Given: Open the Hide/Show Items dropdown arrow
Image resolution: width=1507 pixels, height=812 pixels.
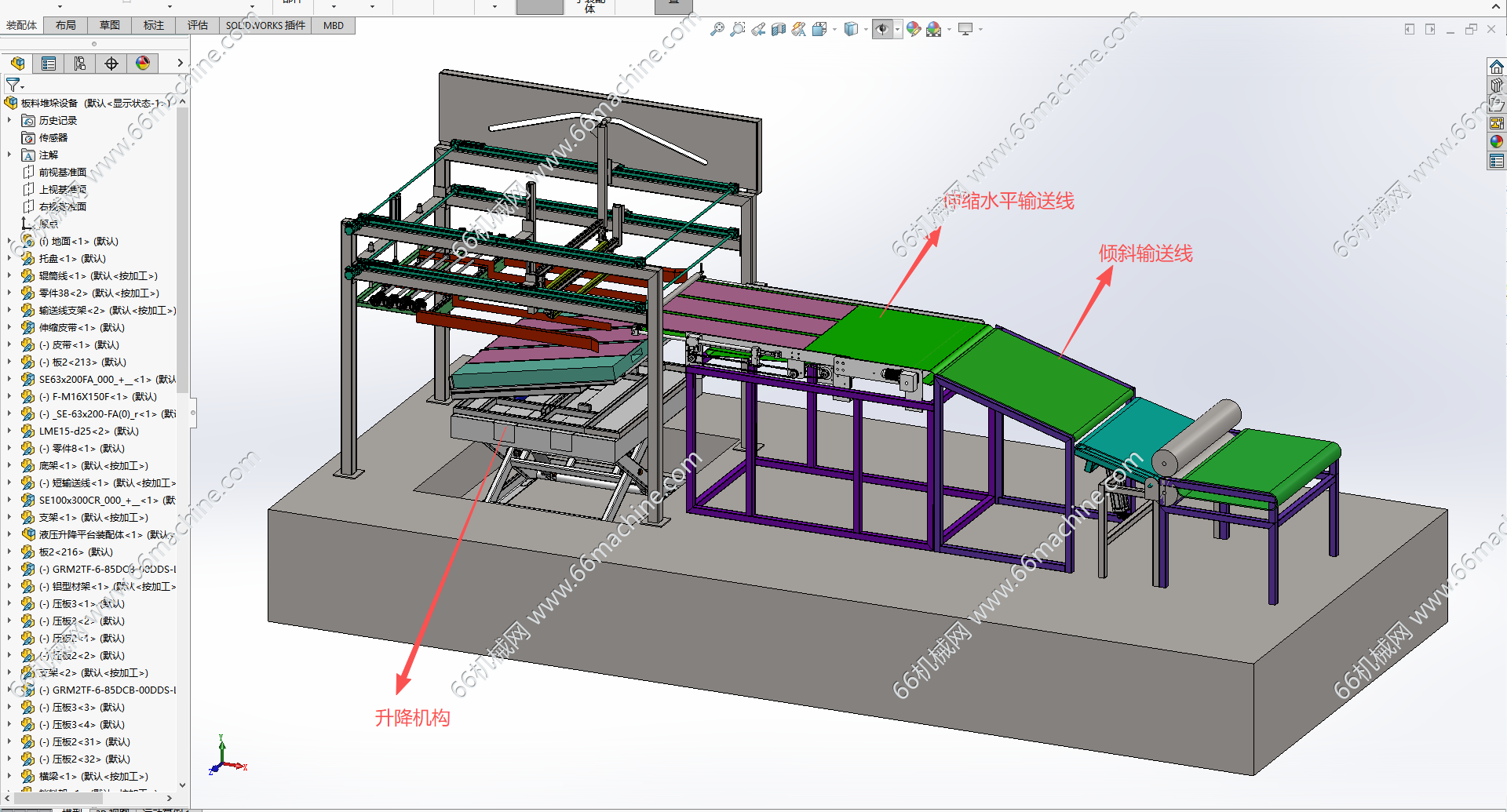Looking at the screenshot, I should tap(897, 29).
